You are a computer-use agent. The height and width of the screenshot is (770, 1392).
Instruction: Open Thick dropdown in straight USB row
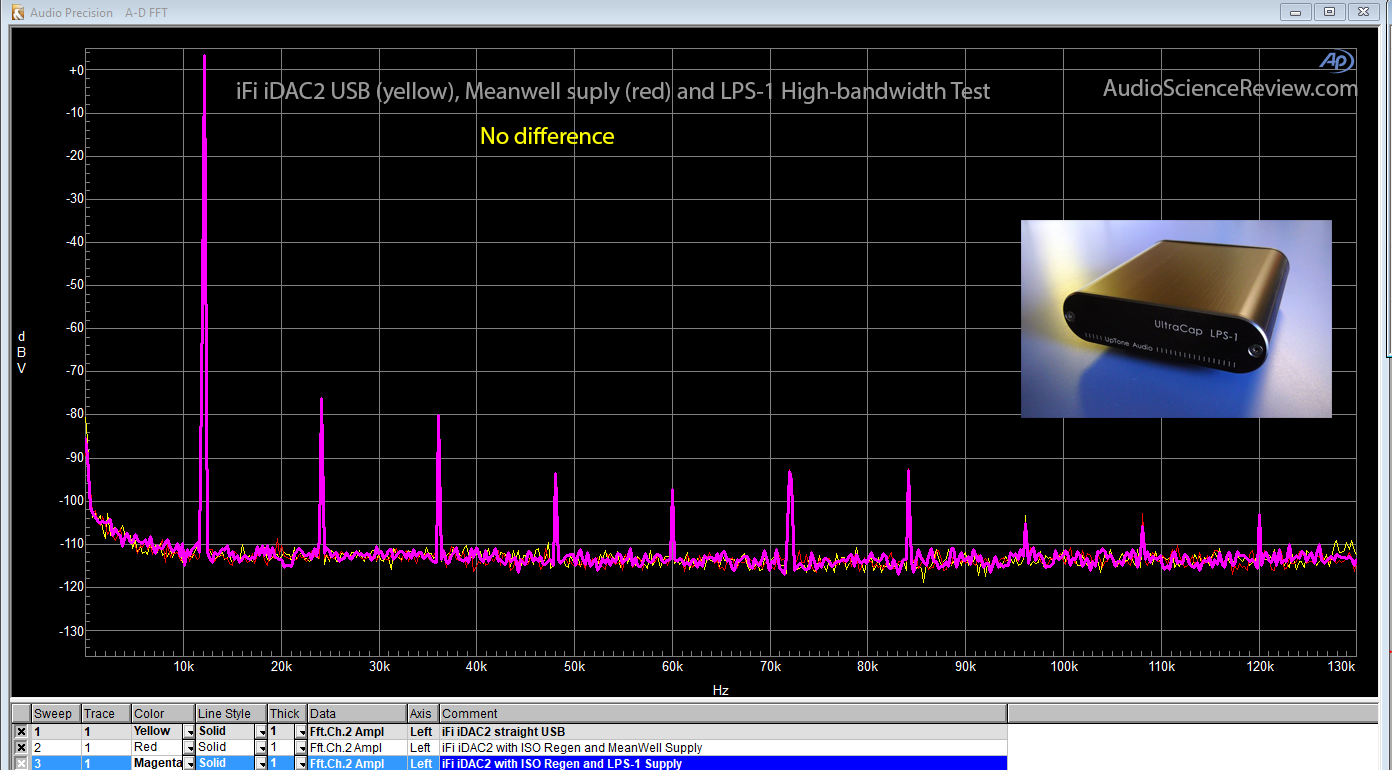(x=301, y=732)
